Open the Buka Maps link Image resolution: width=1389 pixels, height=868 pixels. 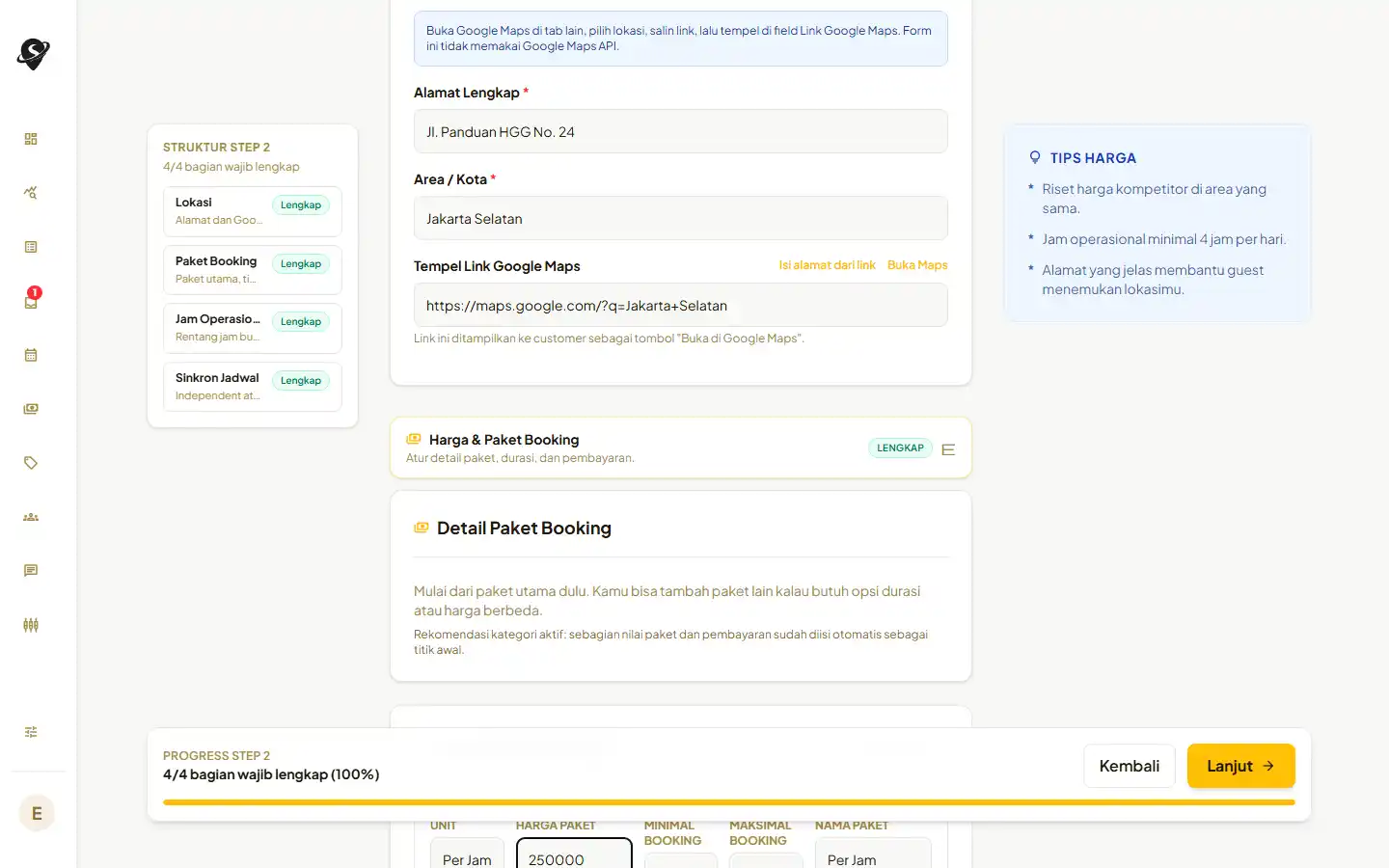point(917,265)
